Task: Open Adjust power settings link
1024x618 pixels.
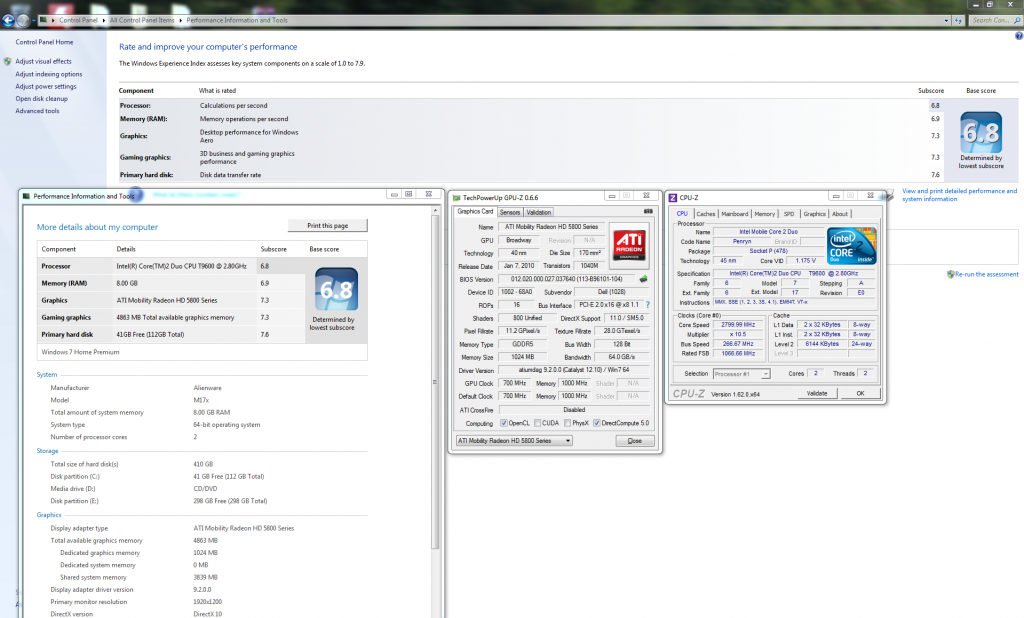Action: tap(46, 86)
